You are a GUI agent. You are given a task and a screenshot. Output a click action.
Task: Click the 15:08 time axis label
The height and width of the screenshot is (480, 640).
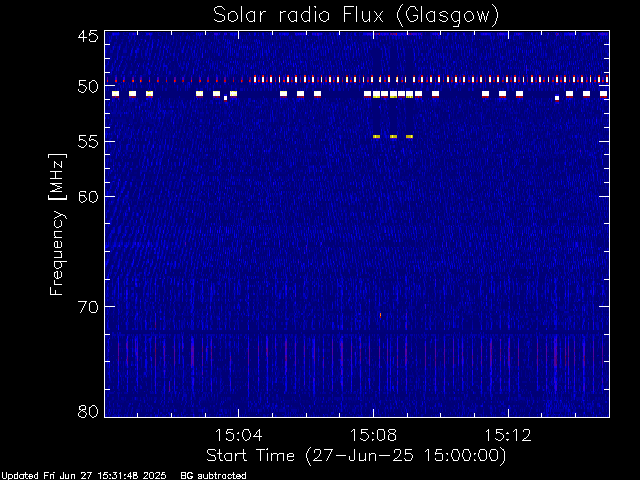373,435
